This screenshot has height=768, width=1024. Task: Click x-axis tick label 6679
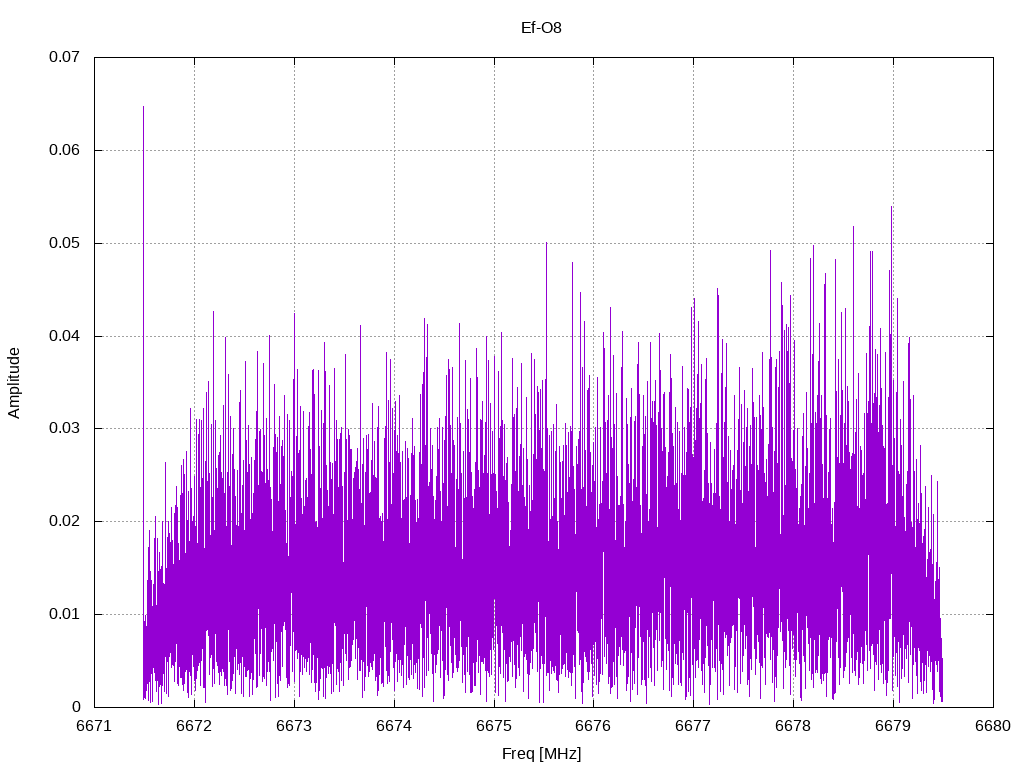[x=893, y=726]
